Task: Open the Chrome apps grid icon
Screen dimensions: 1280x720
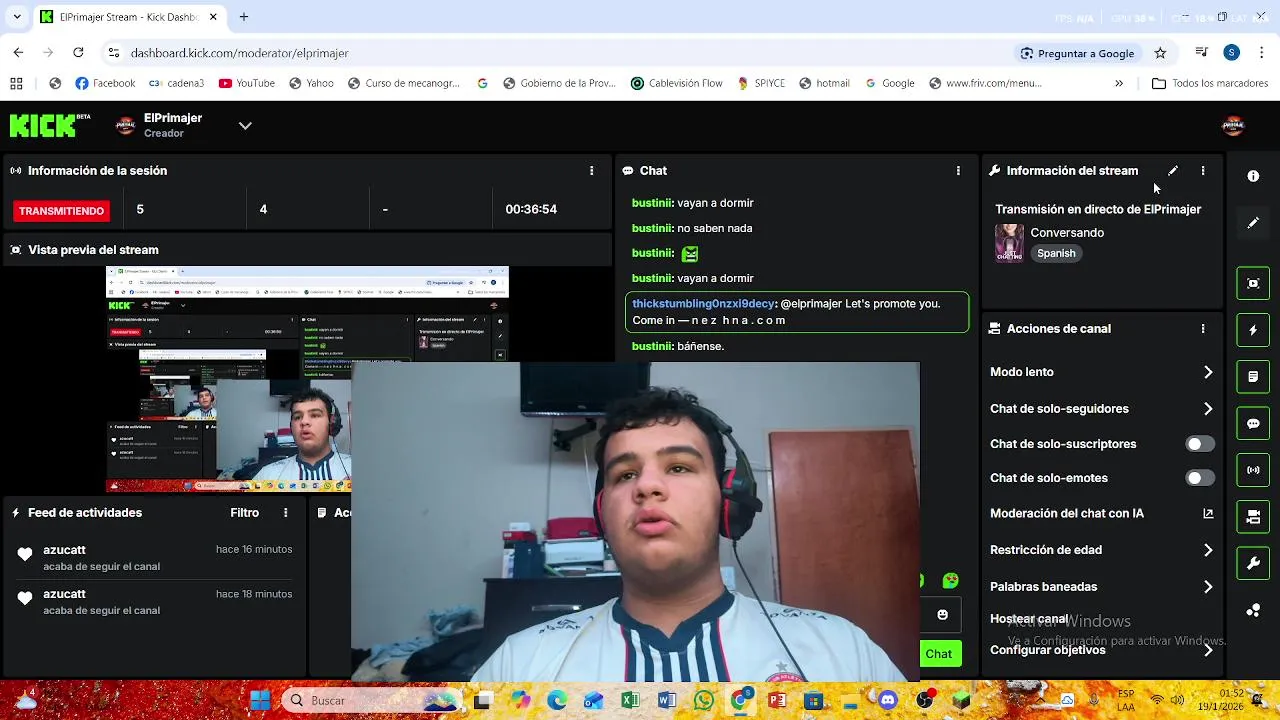Action: click(16, 83)
